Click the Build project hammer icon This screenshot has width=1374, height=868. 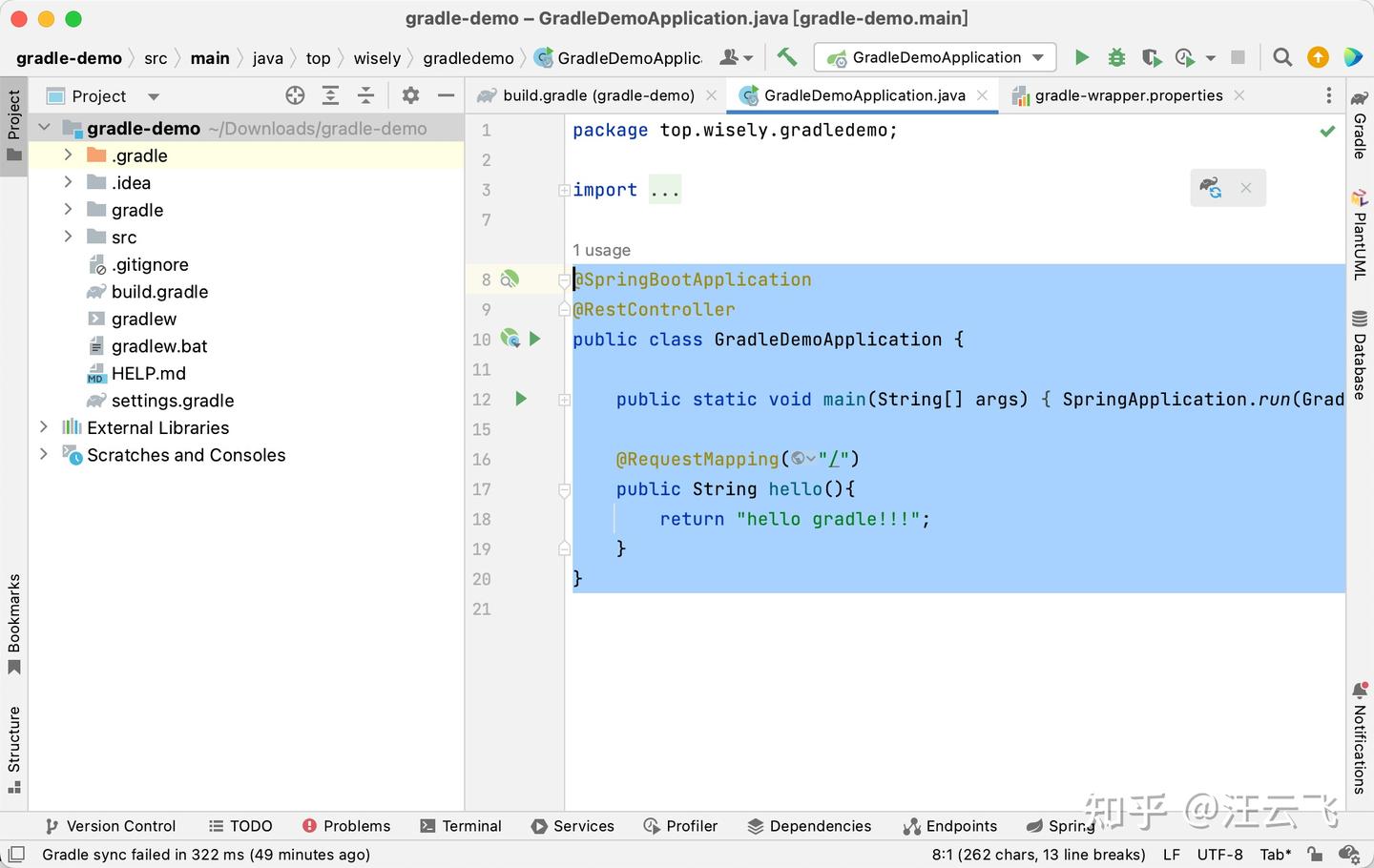(x=786, y=57)
